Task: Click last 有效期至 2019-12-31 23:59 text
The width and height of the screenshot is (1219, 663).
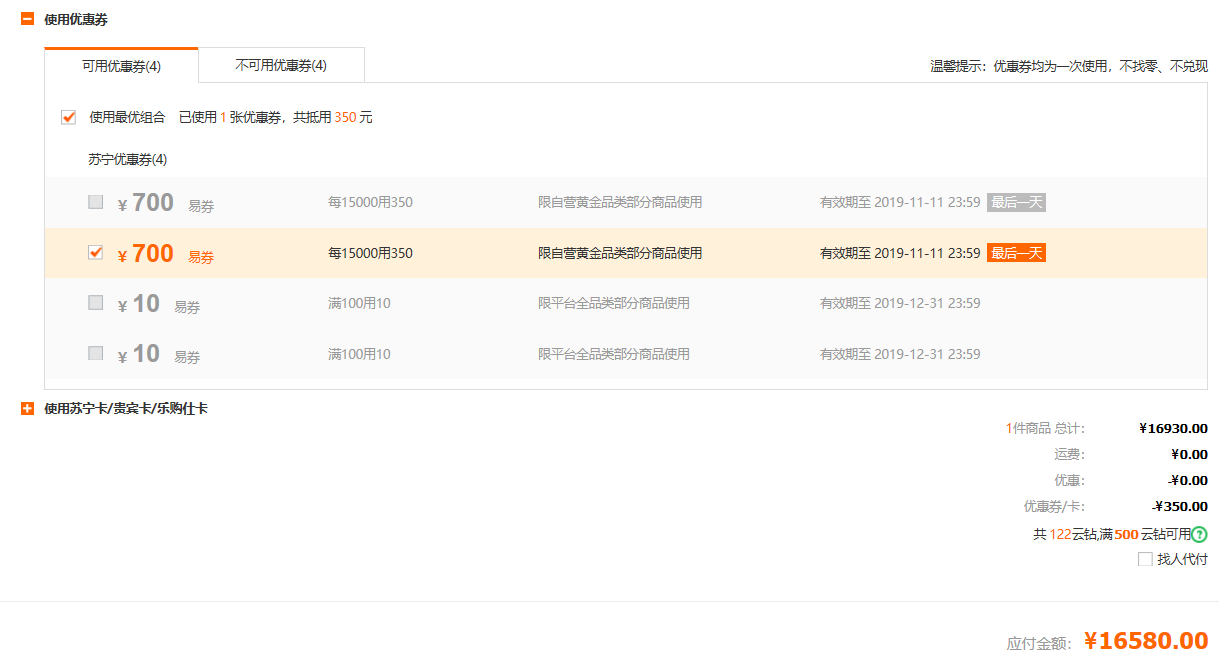Action: coord(900,354)
